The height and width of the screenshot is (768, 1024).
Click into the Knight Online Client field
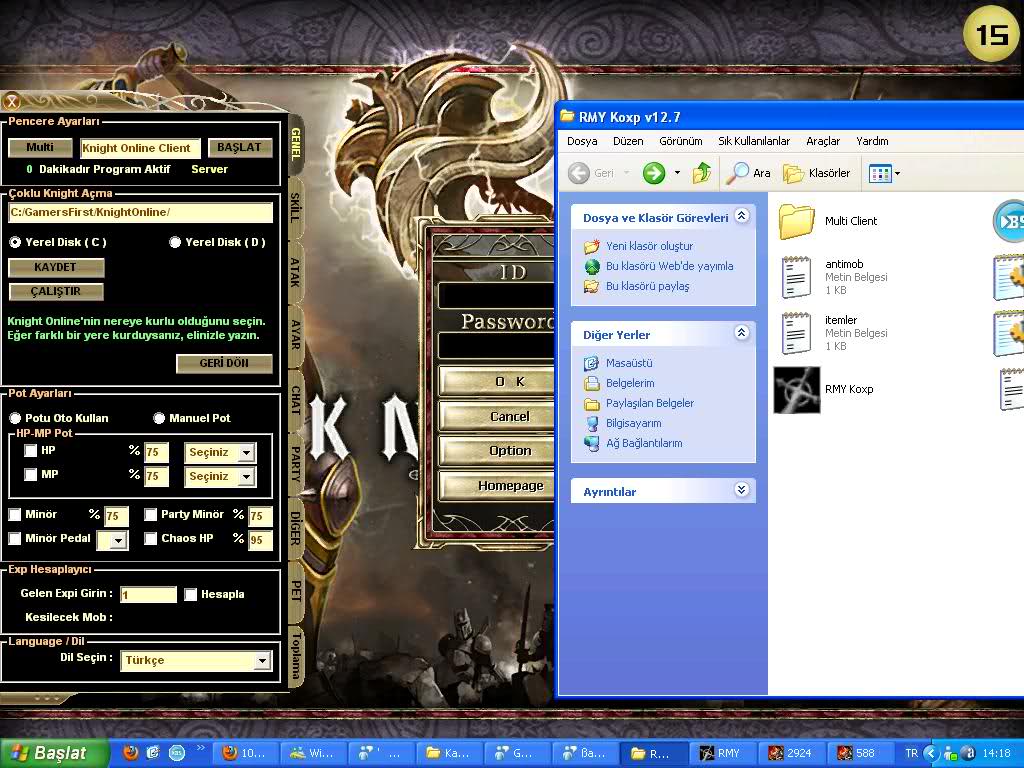[x=140, y=148]
